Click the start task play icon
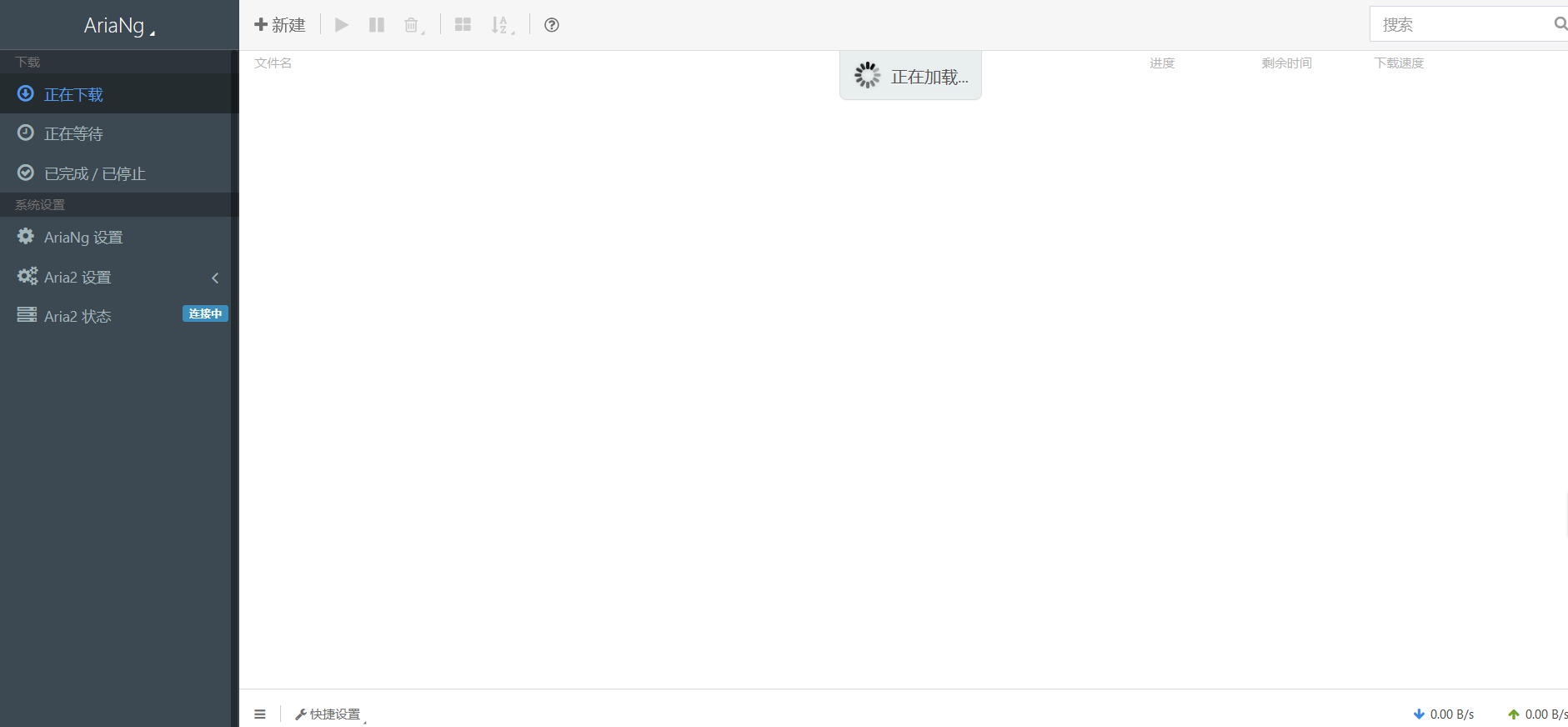 click(342, 25)
